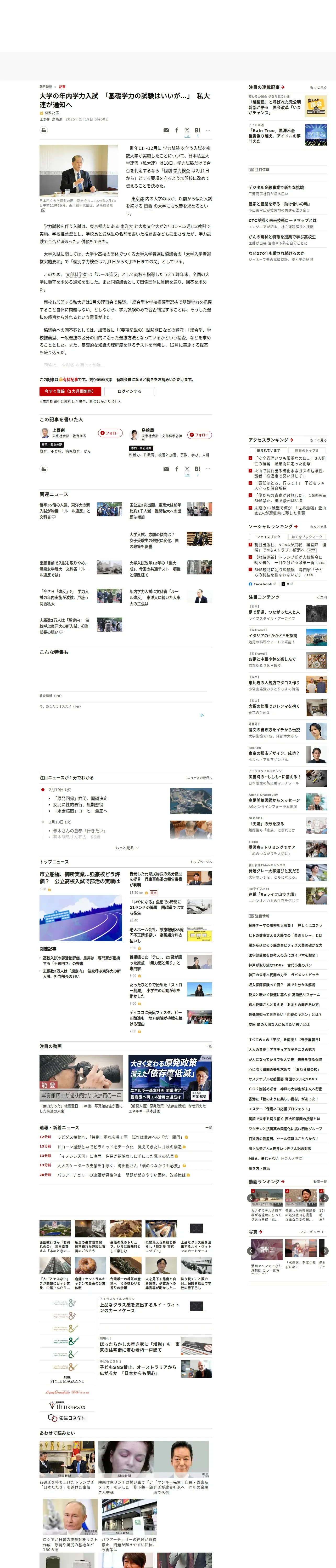
Task: Share article by mail icon at top
Action: tap(166, 130)
